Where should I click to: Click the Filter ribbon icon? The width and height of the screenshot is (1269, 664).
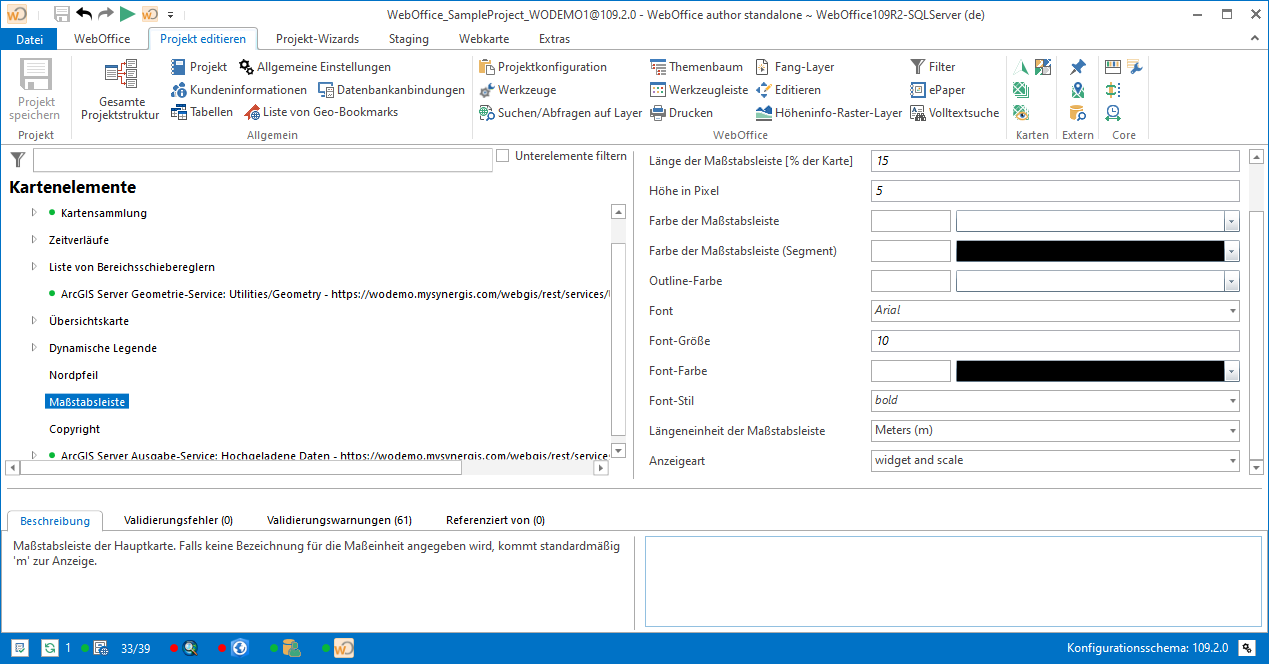point(918,67)
